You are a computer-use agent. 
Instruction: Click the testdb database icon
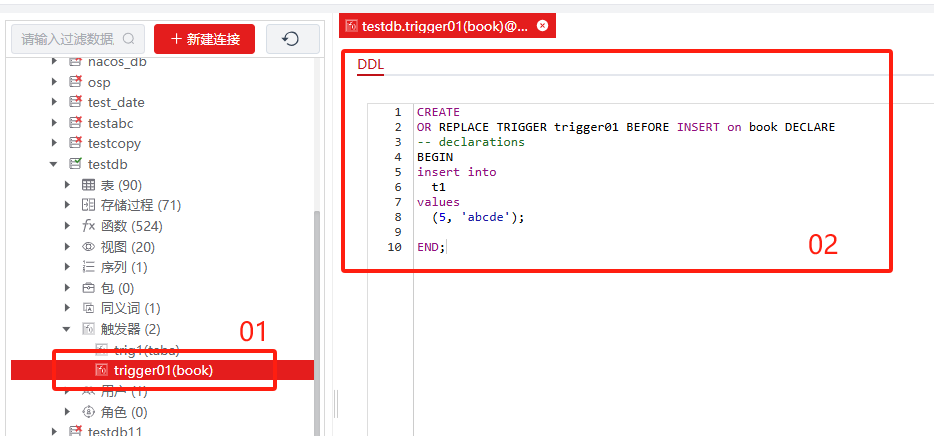[75, 164]
